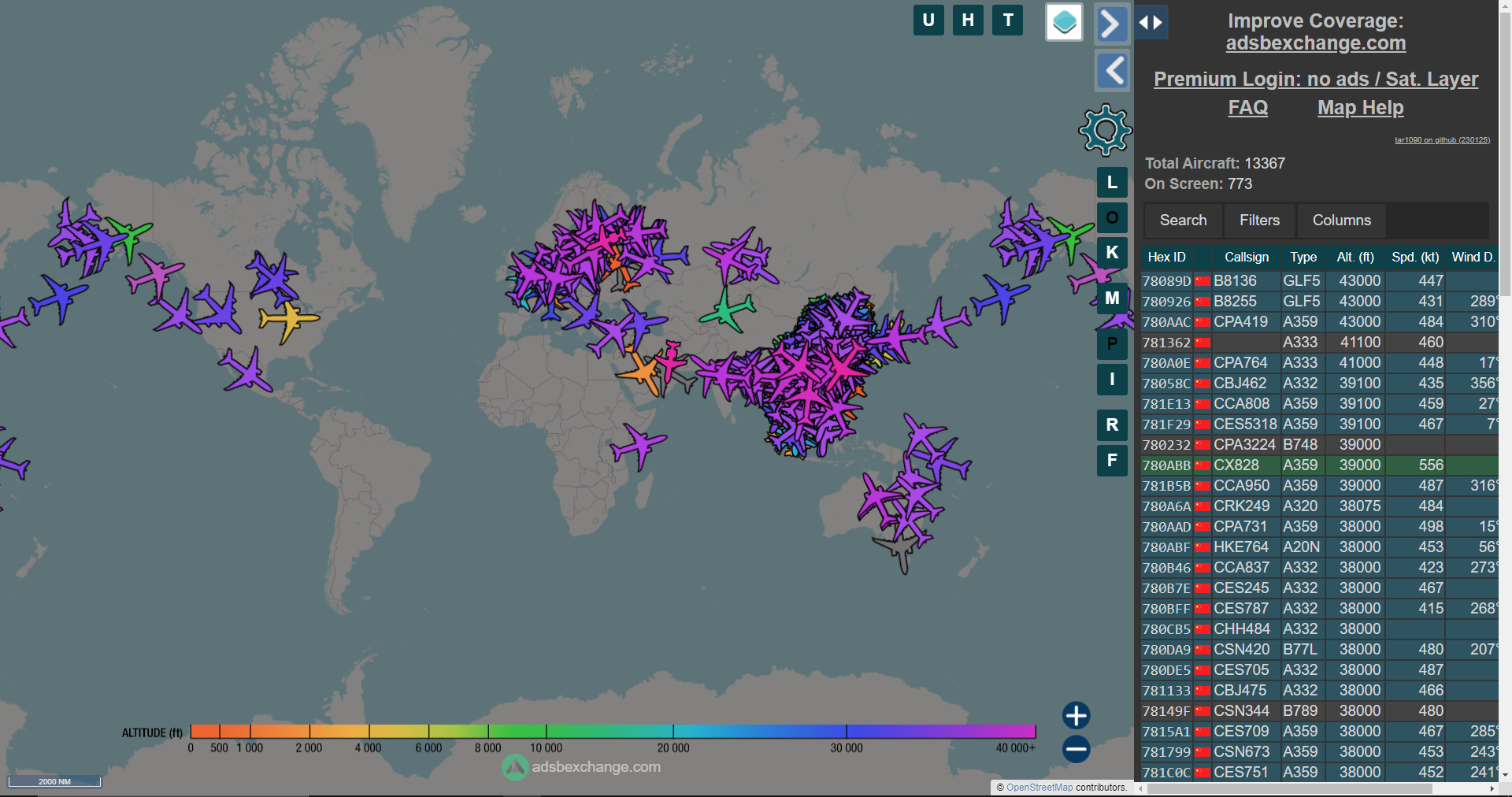1512x797 pixels.
Task: Open tar1090 on github link
Action: coord(1442,140)
